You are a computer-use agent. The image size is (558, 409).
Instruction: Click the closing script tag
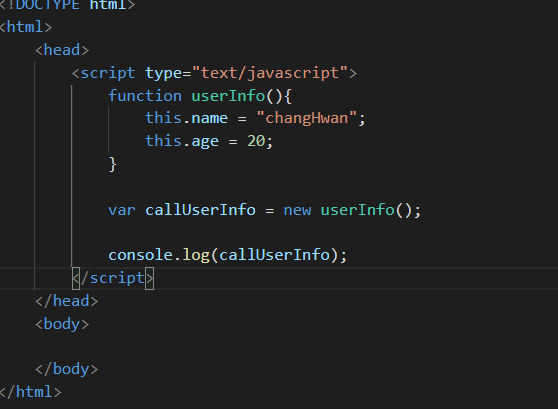tap(113, 278)
